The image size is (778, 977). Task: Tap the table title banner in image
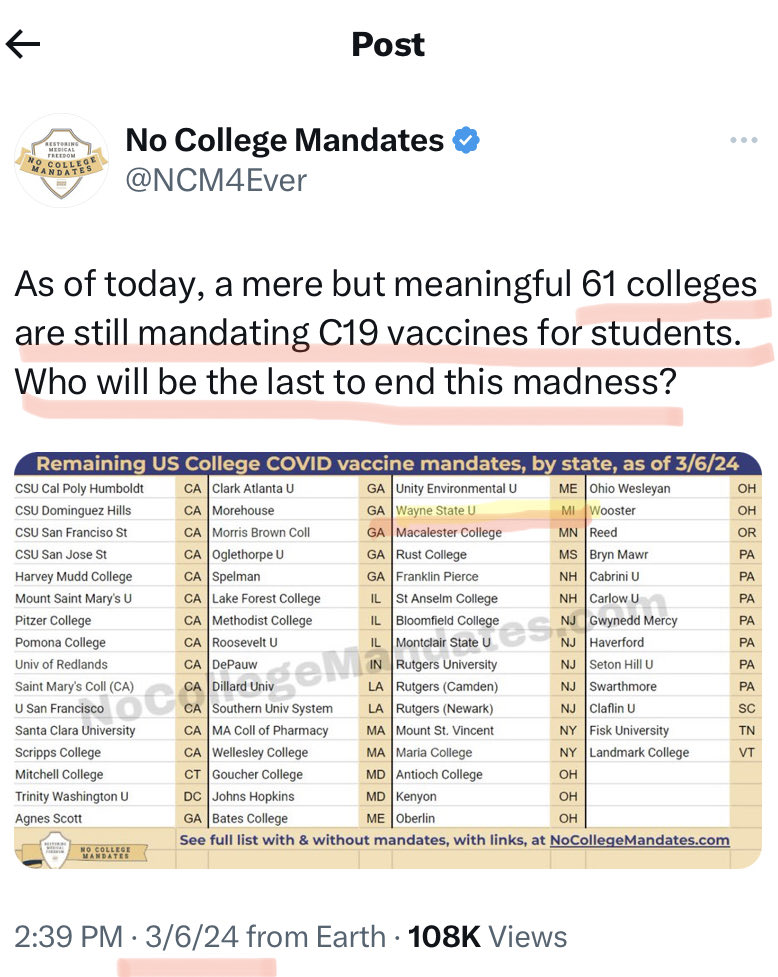388,464
